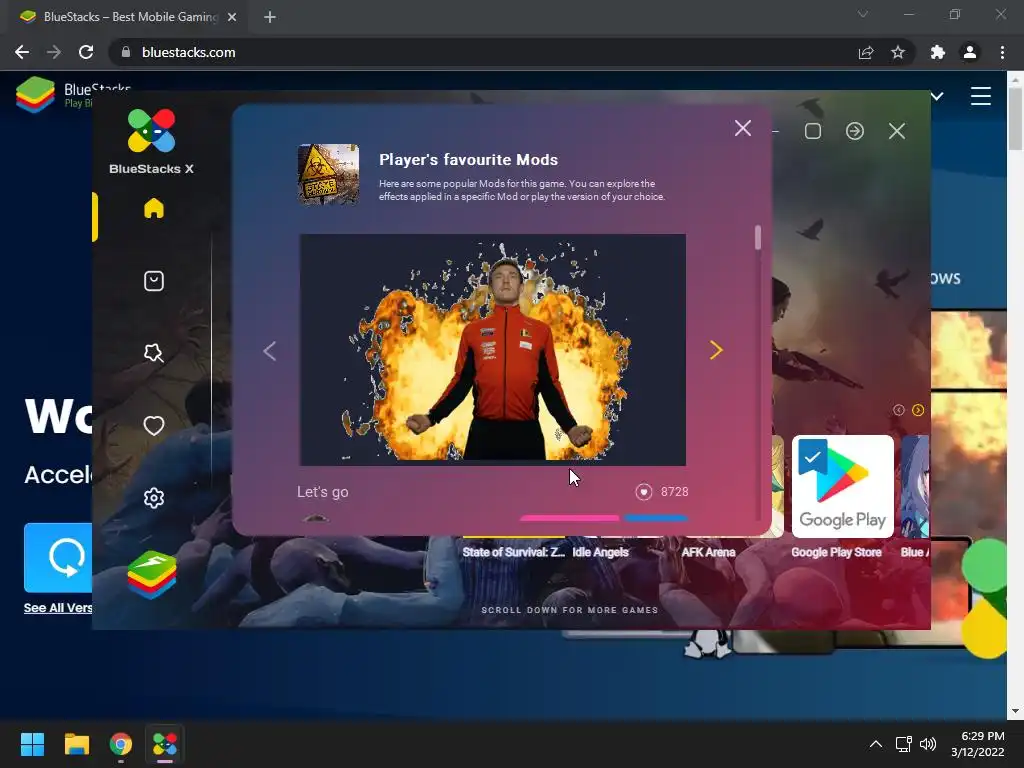This screenshot has height=768, width=1024.
Task: Like the mod using the heart counter
Action: pos(643,492)
